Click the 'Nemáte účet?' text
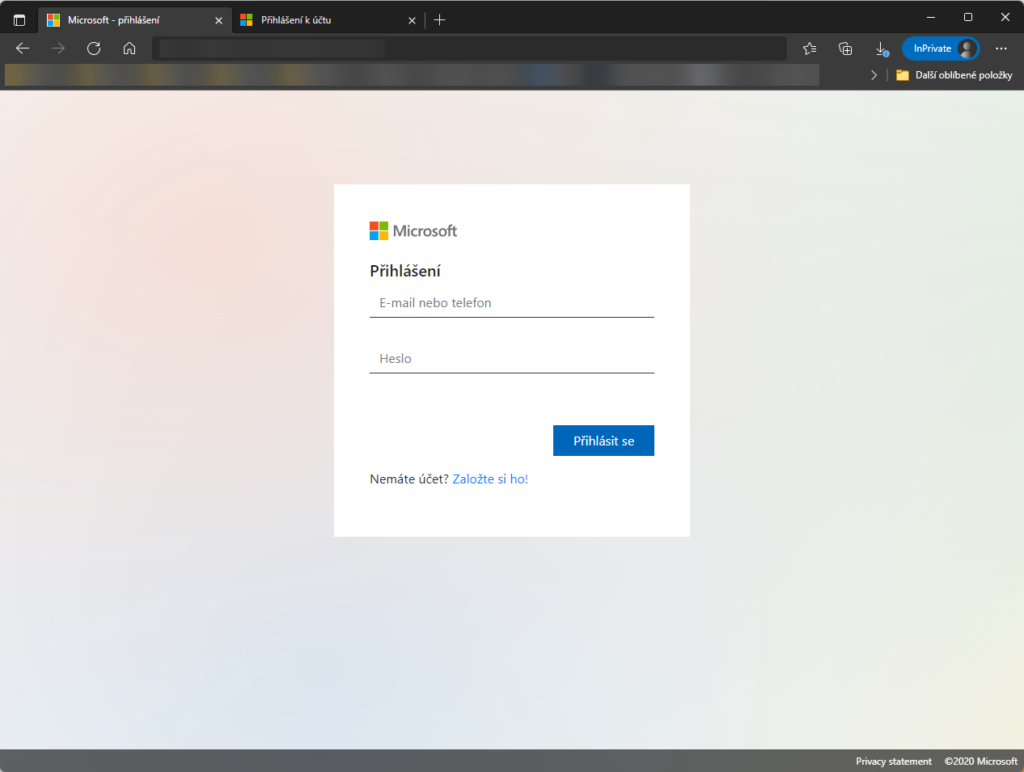 [x=409, y=479]
